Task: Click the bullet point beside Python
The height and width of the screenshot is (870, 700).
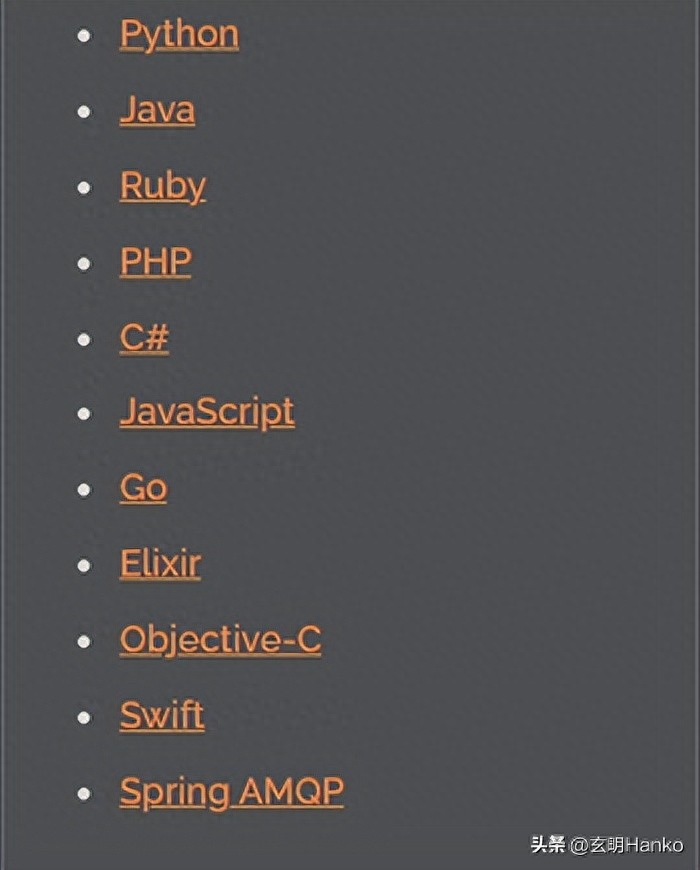Action: (x=84, y=36)
